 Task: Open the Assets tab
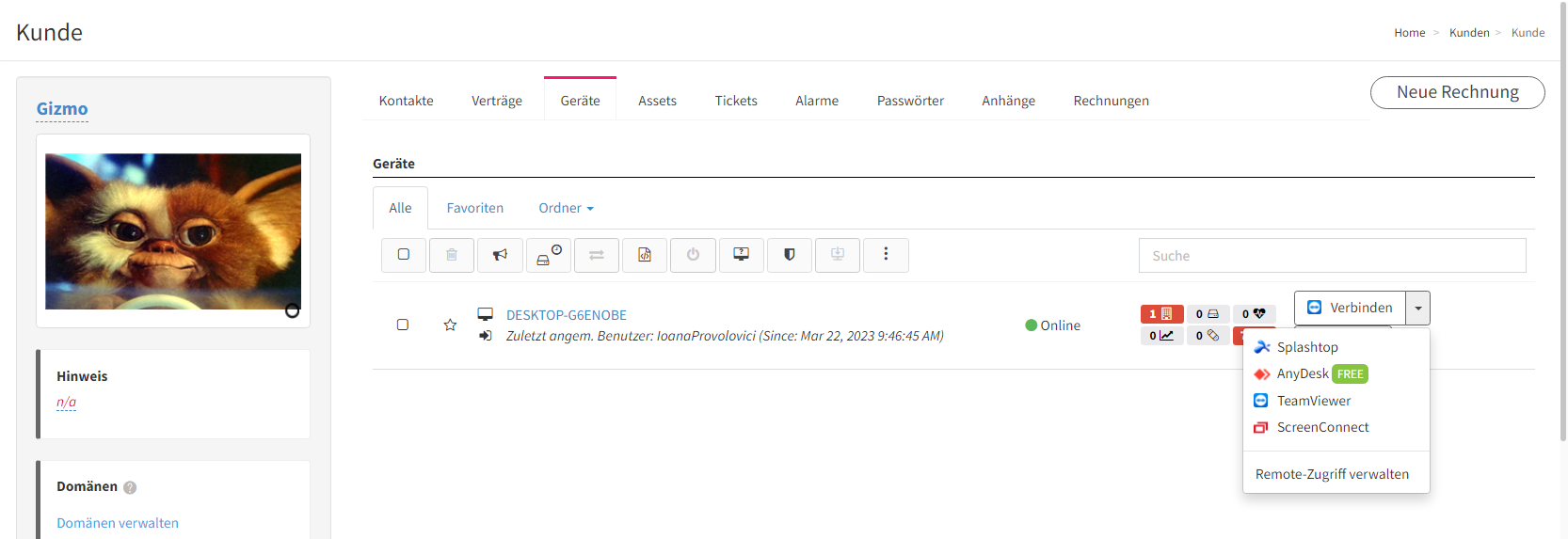click(657, 101)
